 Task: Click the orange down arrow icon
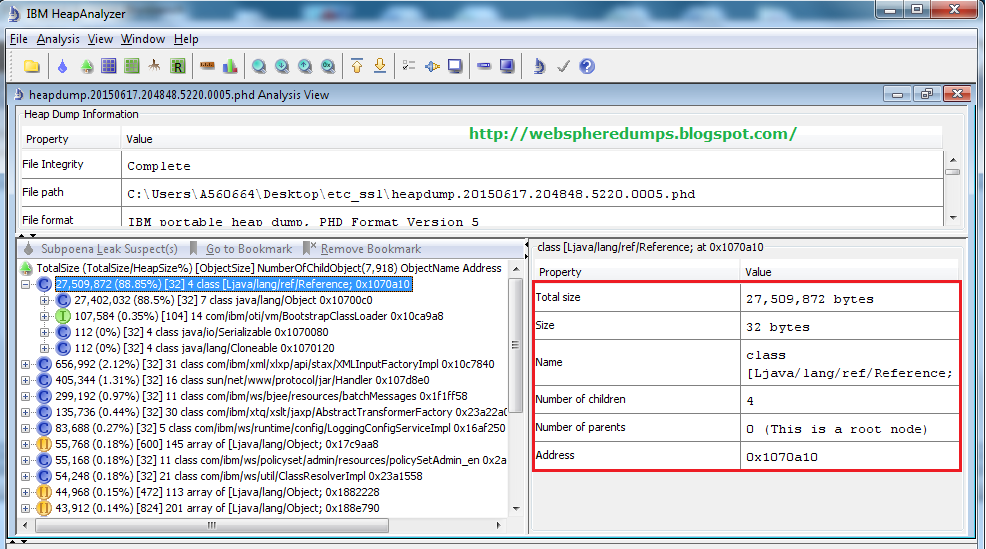(x=380, y=66)
